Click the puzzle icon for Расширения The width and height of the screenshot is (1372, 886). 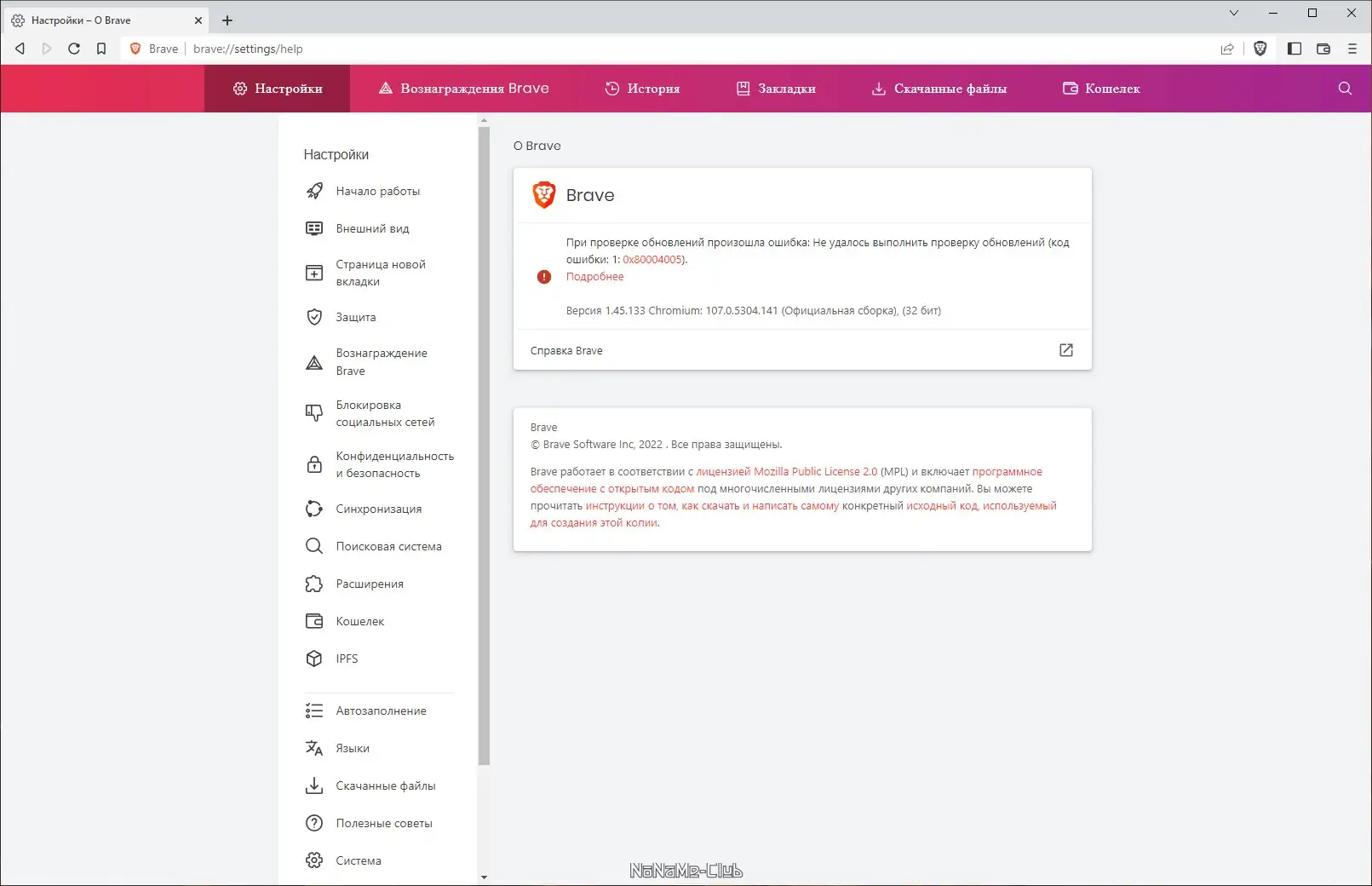(314, 584)
